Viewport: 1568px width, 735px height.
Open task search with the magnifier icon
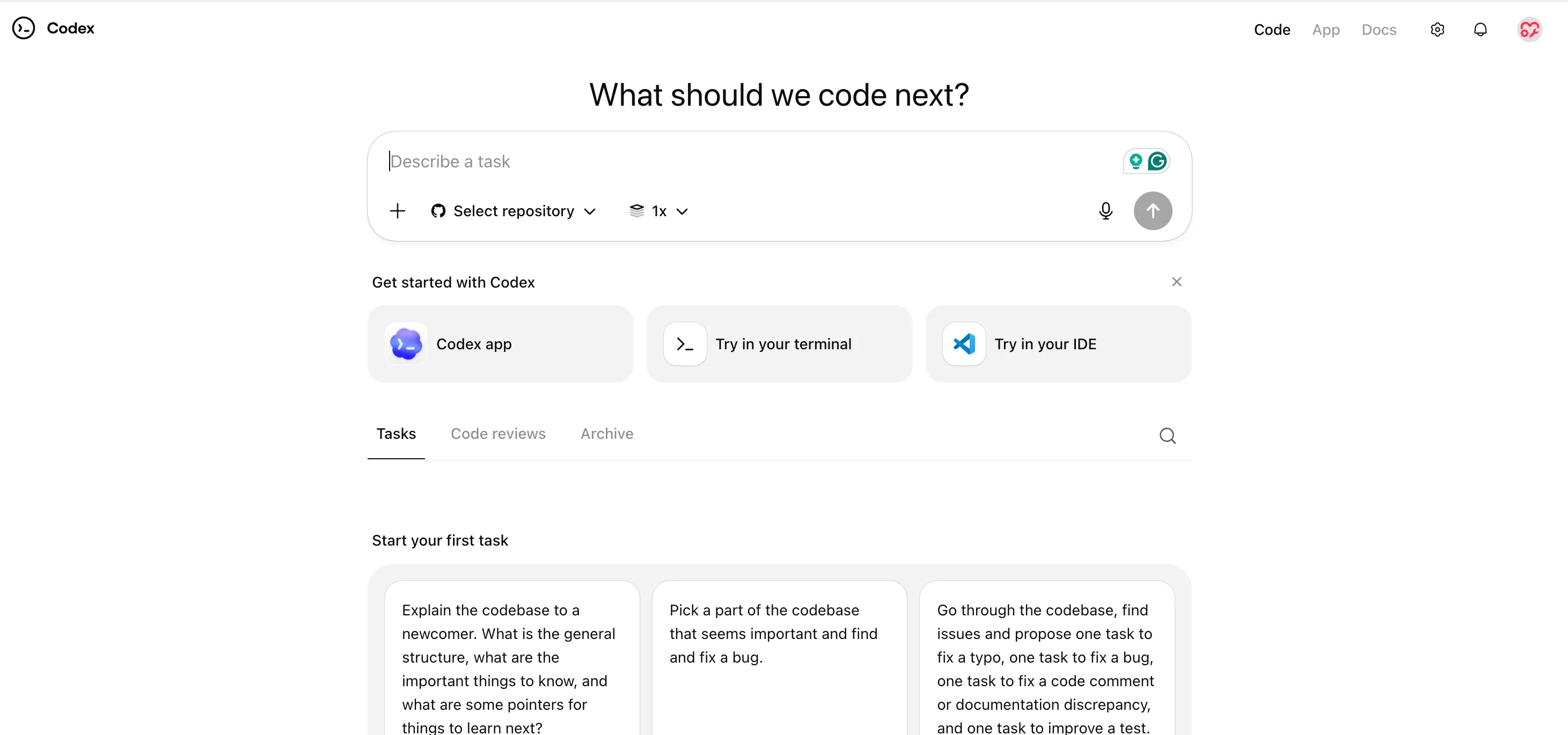[1168, 436]
